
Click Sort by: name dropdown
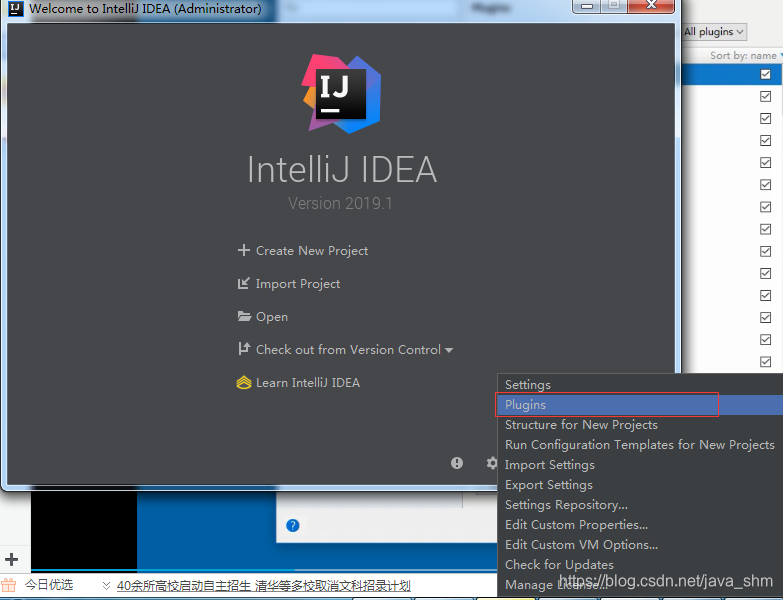click(746, 55)
